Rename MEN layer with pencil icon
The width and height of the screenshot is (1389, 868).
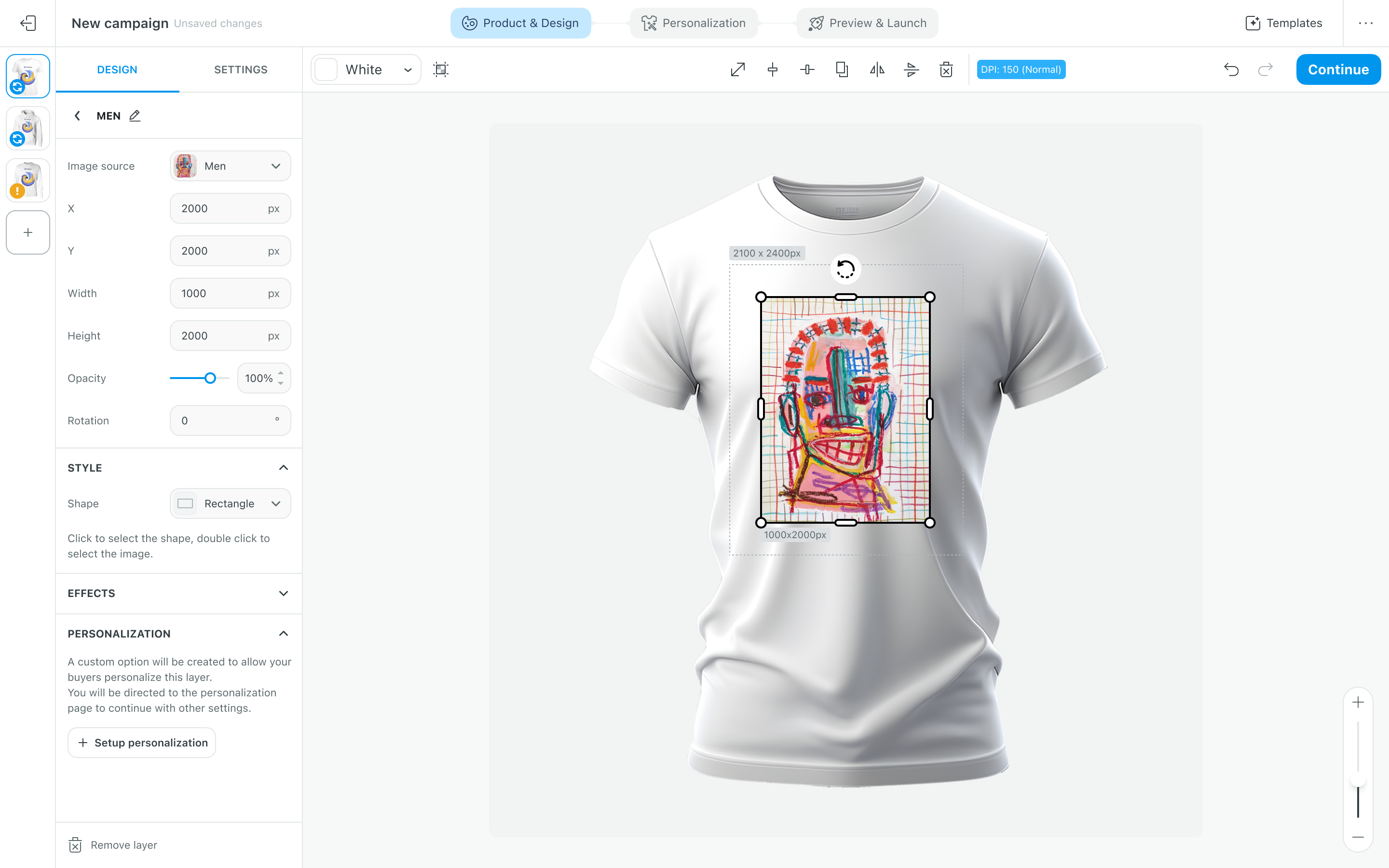click(x=135, y=115)
